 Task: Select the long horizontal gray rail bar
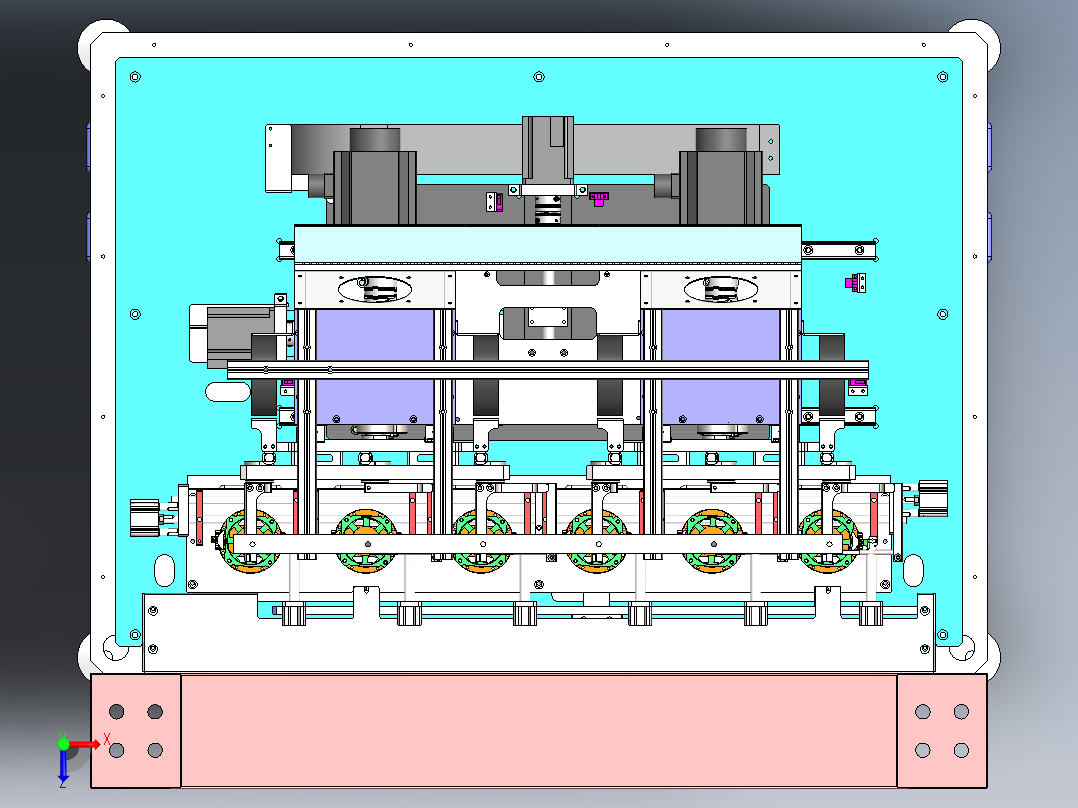pyautogui.click(x=548, y=370)
